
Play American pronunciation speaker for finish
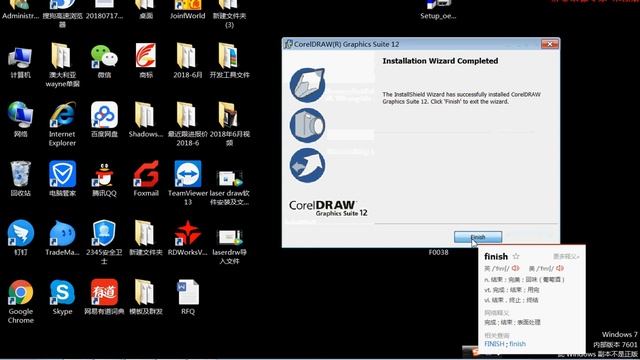(560, 268)
